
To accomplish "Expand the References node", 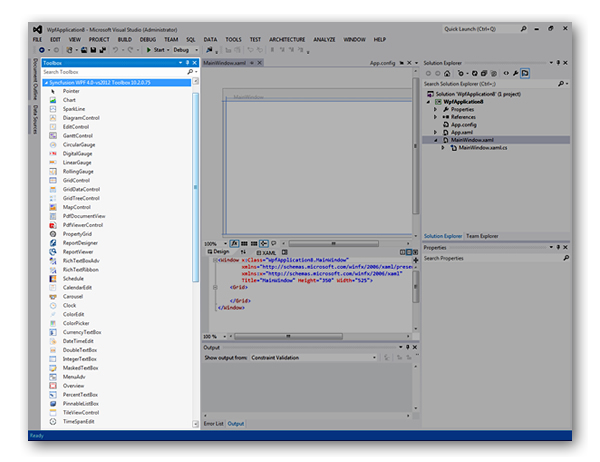I will pos(435,117).
